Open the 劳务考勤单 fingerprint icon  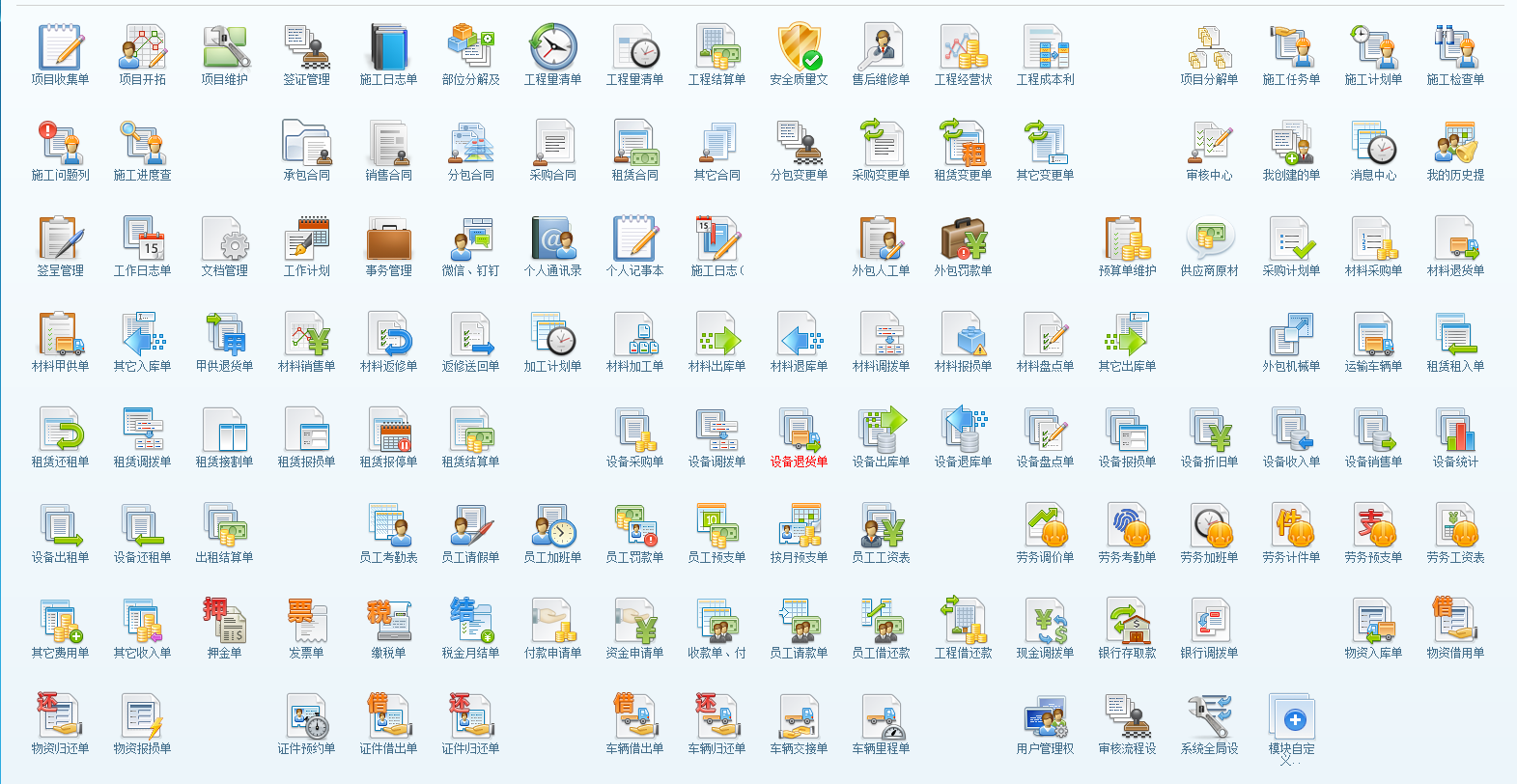click(x=1127, y=525)
